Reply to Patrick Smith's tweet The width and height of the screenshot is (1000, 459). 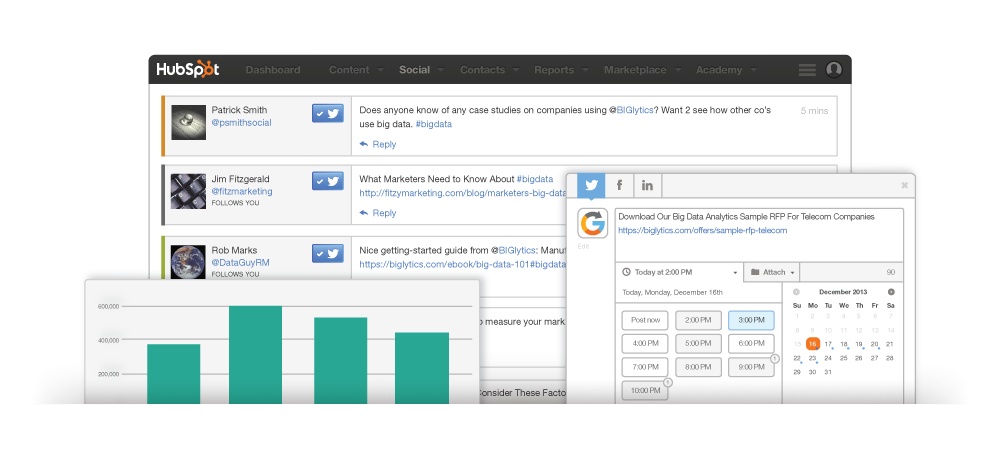click(378, 144)
